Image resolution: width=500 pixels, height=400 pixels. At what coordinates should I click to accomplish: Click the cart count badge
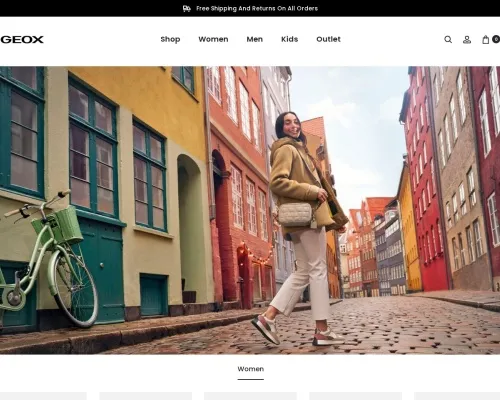[x=496, y=39]
